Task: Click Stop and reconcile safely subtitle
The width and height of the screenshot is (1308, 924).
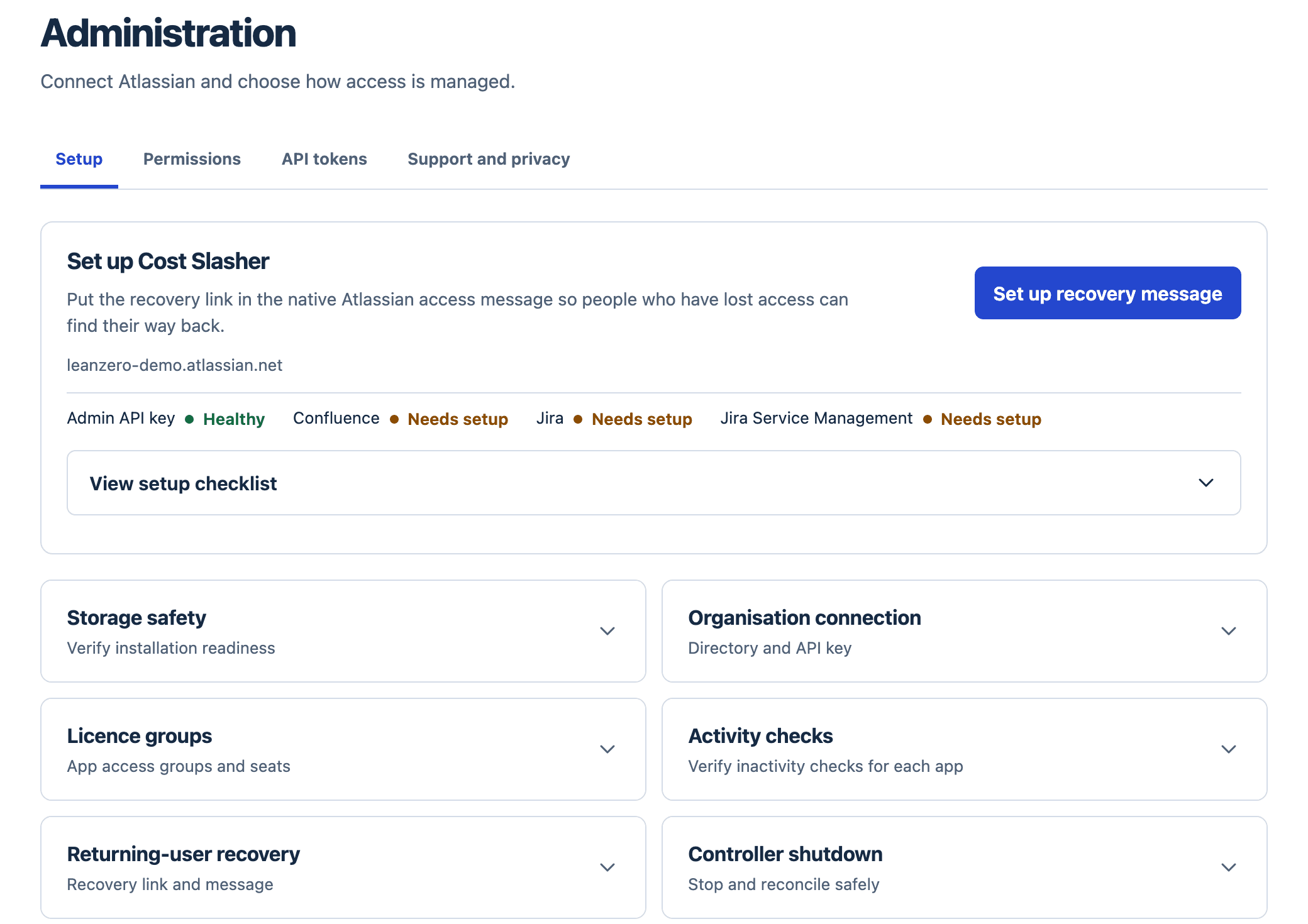Action: click(x=784, y=884)
